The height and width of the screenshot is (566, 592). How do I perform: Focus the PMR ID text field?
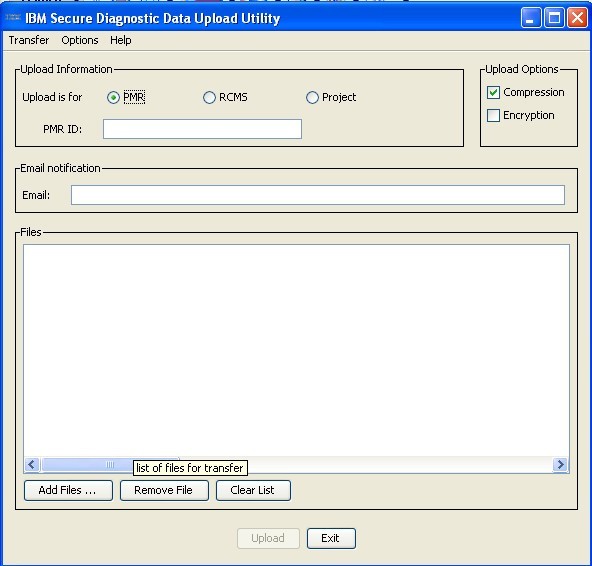tap(202, 129)
